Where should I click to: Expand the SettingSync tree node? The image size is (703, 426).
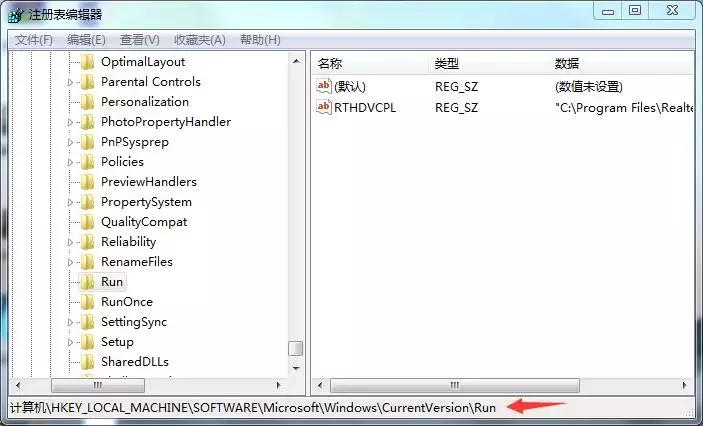pos(71,322)
